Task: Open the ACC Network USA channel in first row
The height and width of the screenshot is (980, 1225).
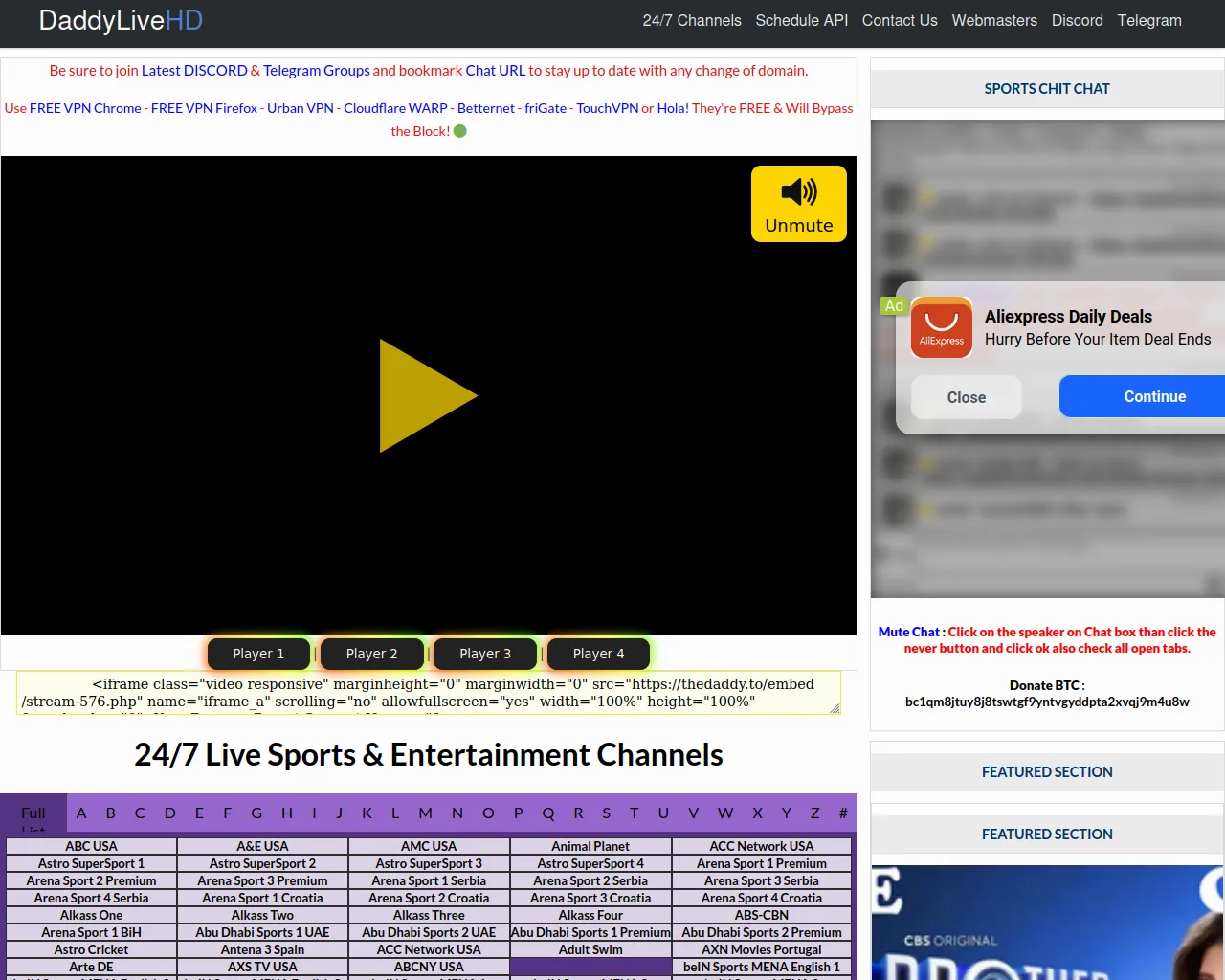Action: (762, 846)
